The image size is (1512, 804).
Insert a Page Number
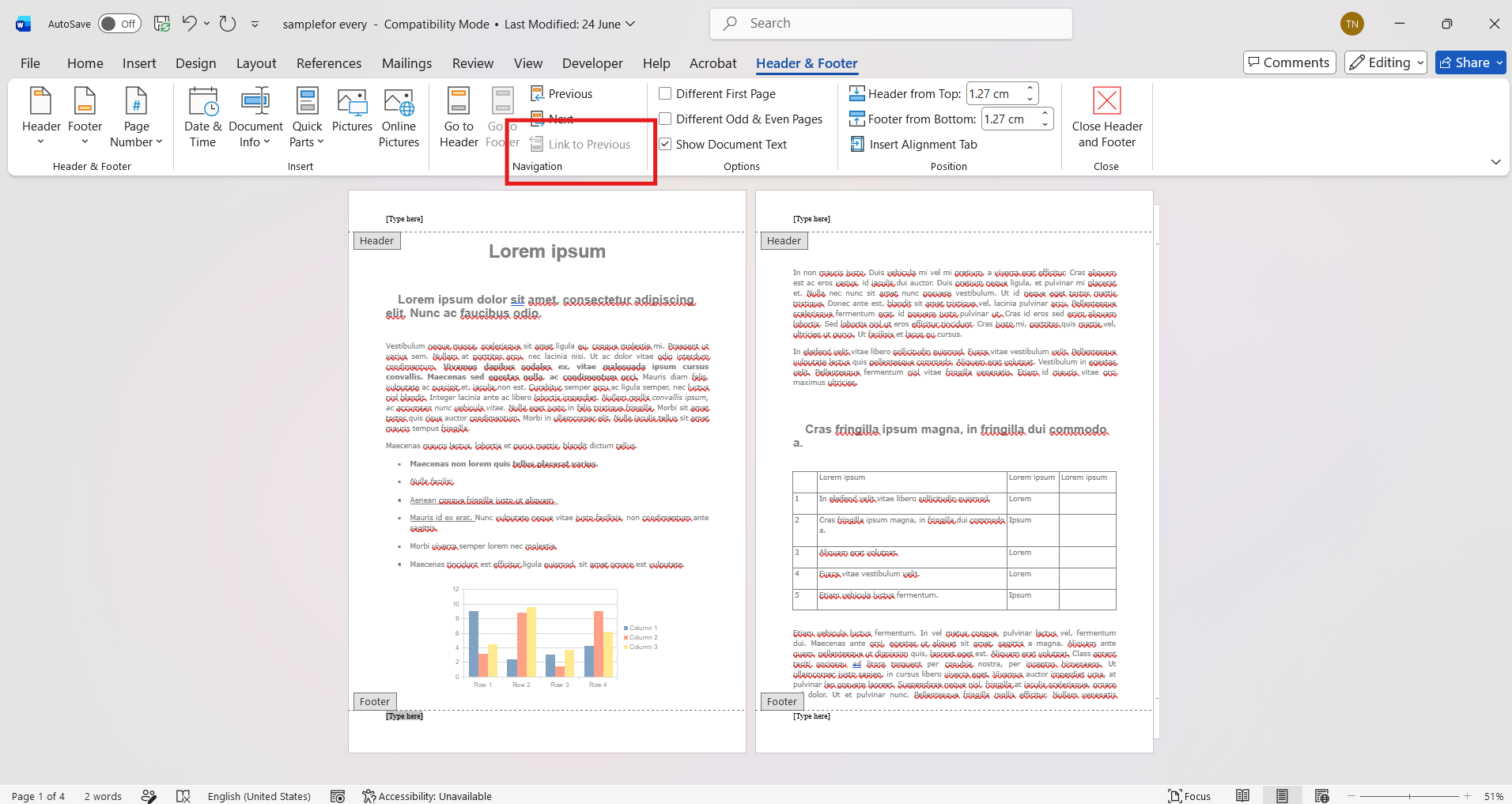tap(136, 116)
